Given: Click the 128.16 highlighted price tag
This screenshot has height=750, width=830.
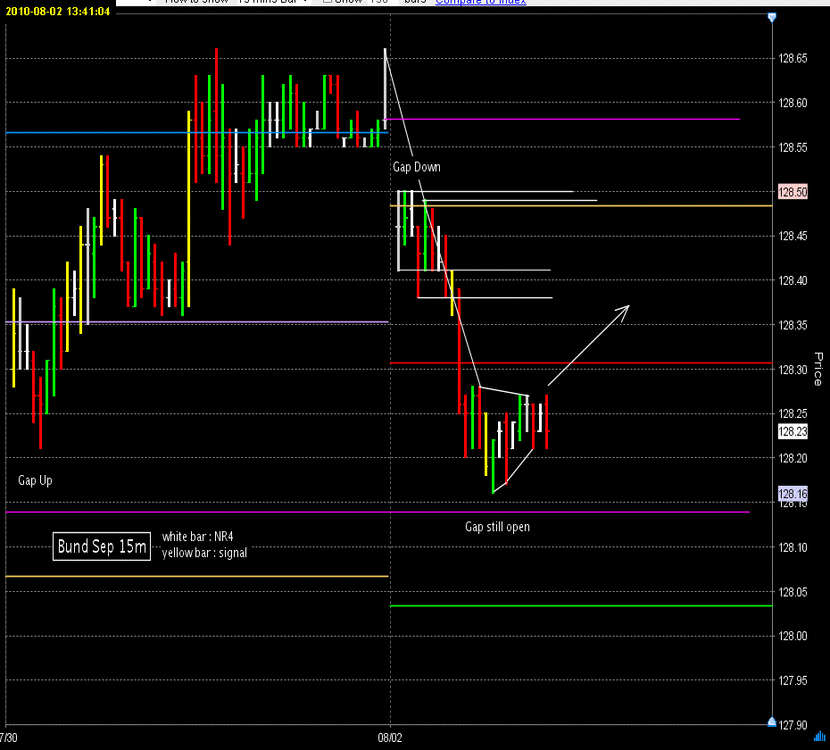Looking at the screenshot, I should (793, 494).
